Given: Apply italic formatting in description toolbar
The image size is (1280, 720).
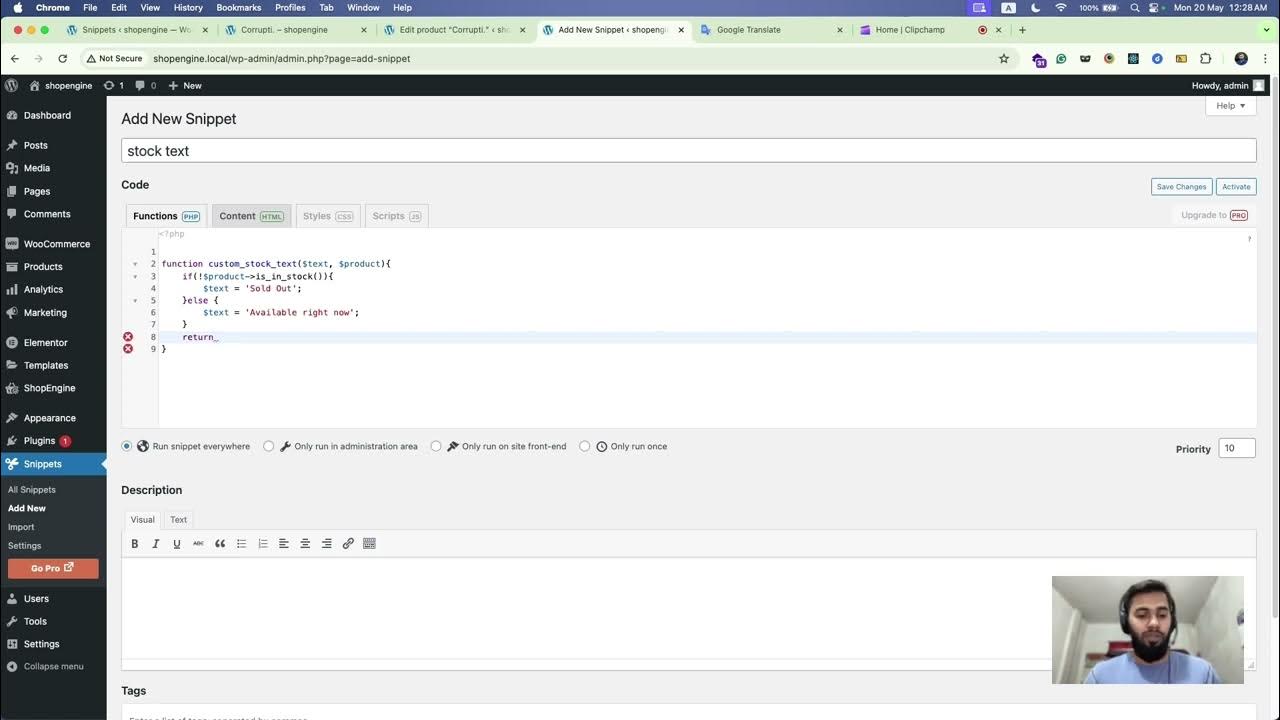Looking at the screenshot, I should click(x=155, y=543).
